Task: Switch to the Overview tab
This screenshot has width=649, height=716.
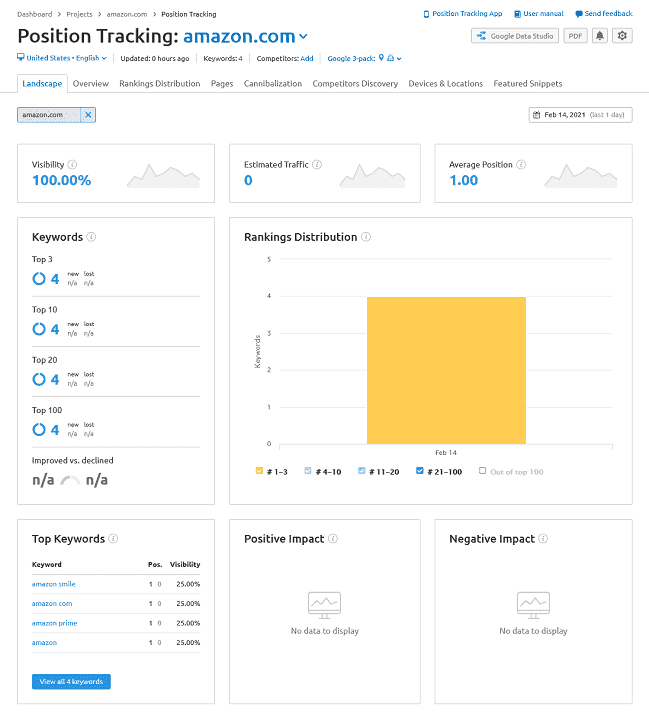Action: point(90,84)
